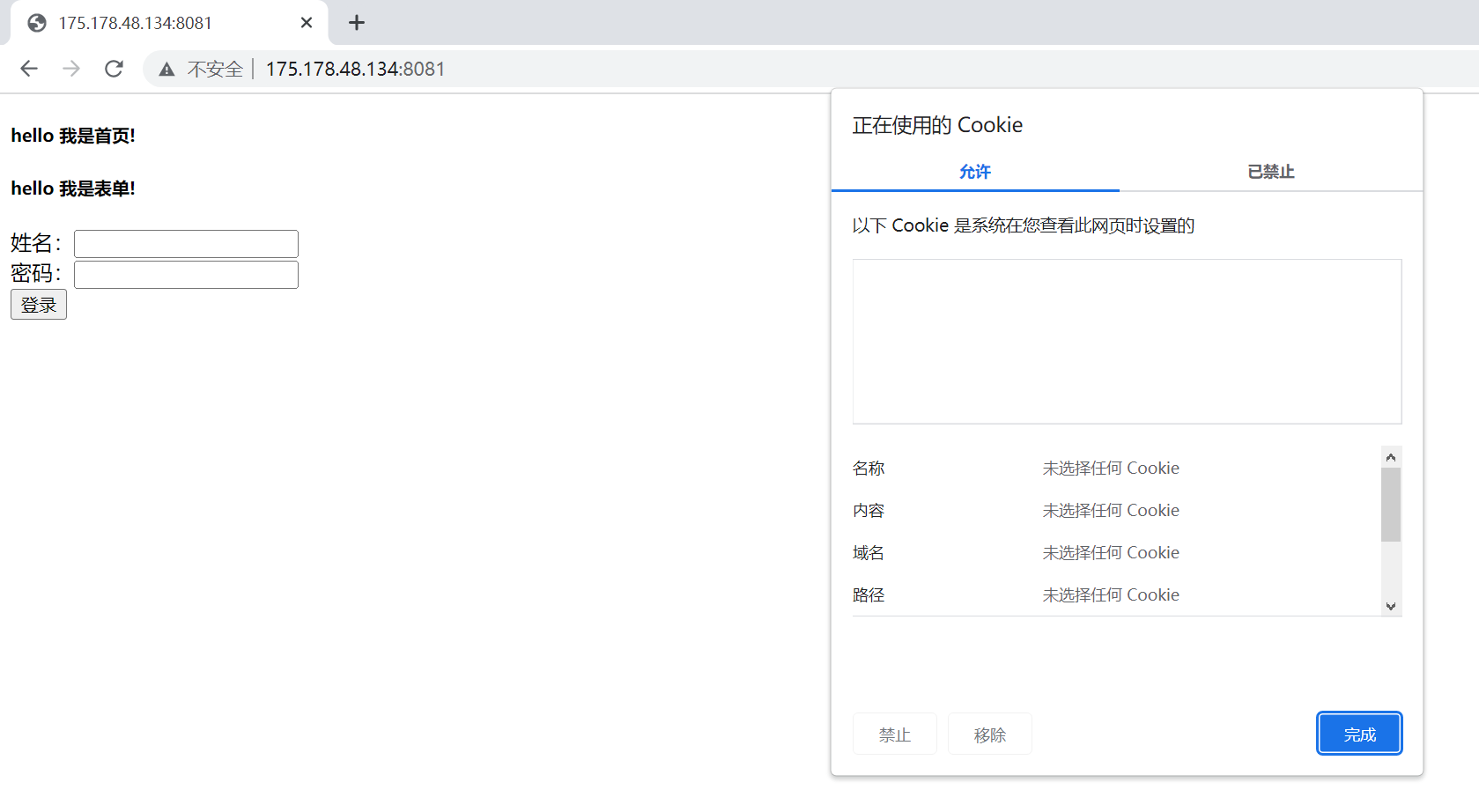
Task: Click the 路径 row label
Action: [x=869, y=595]
